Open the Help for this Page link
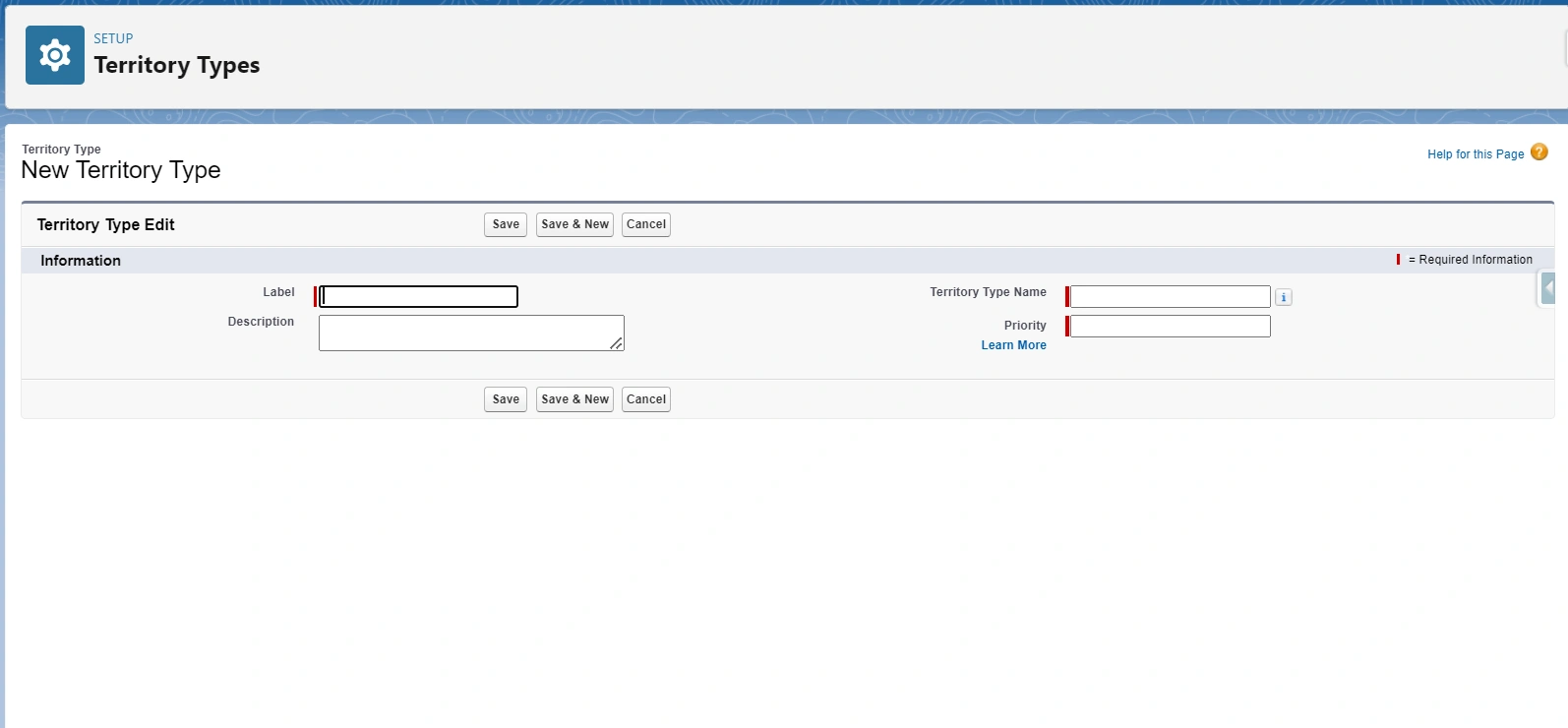This screenshot has width=1568, height=728. tap(1475, 154)
